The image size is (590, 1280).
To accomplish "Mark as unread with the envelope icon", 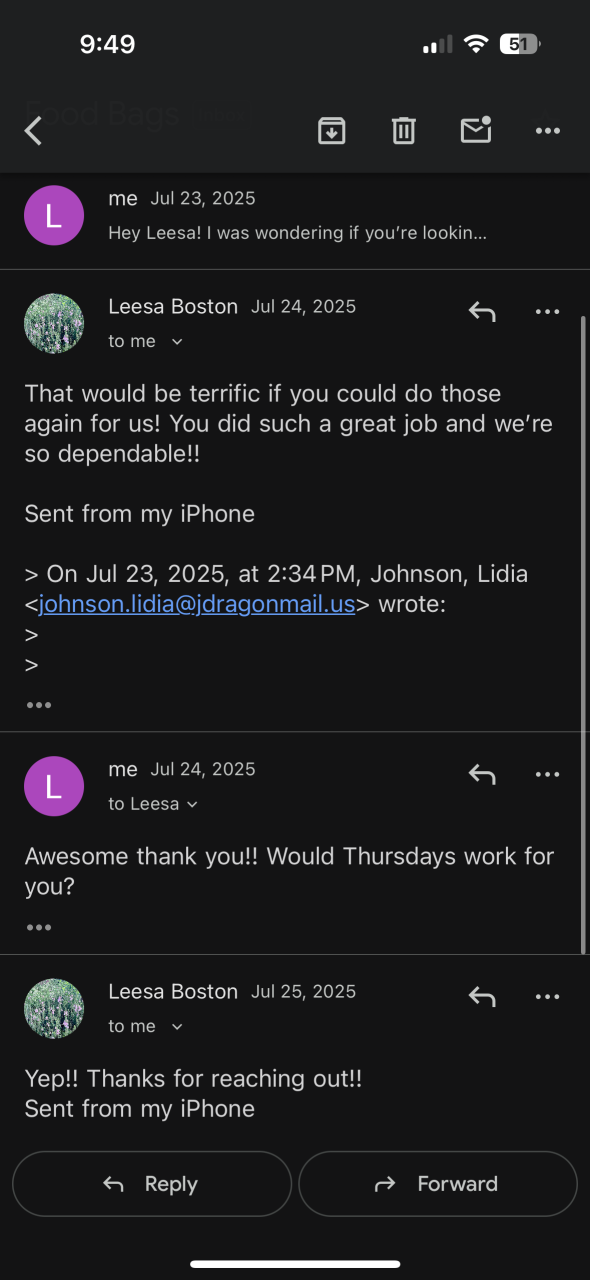I will 476,130.
